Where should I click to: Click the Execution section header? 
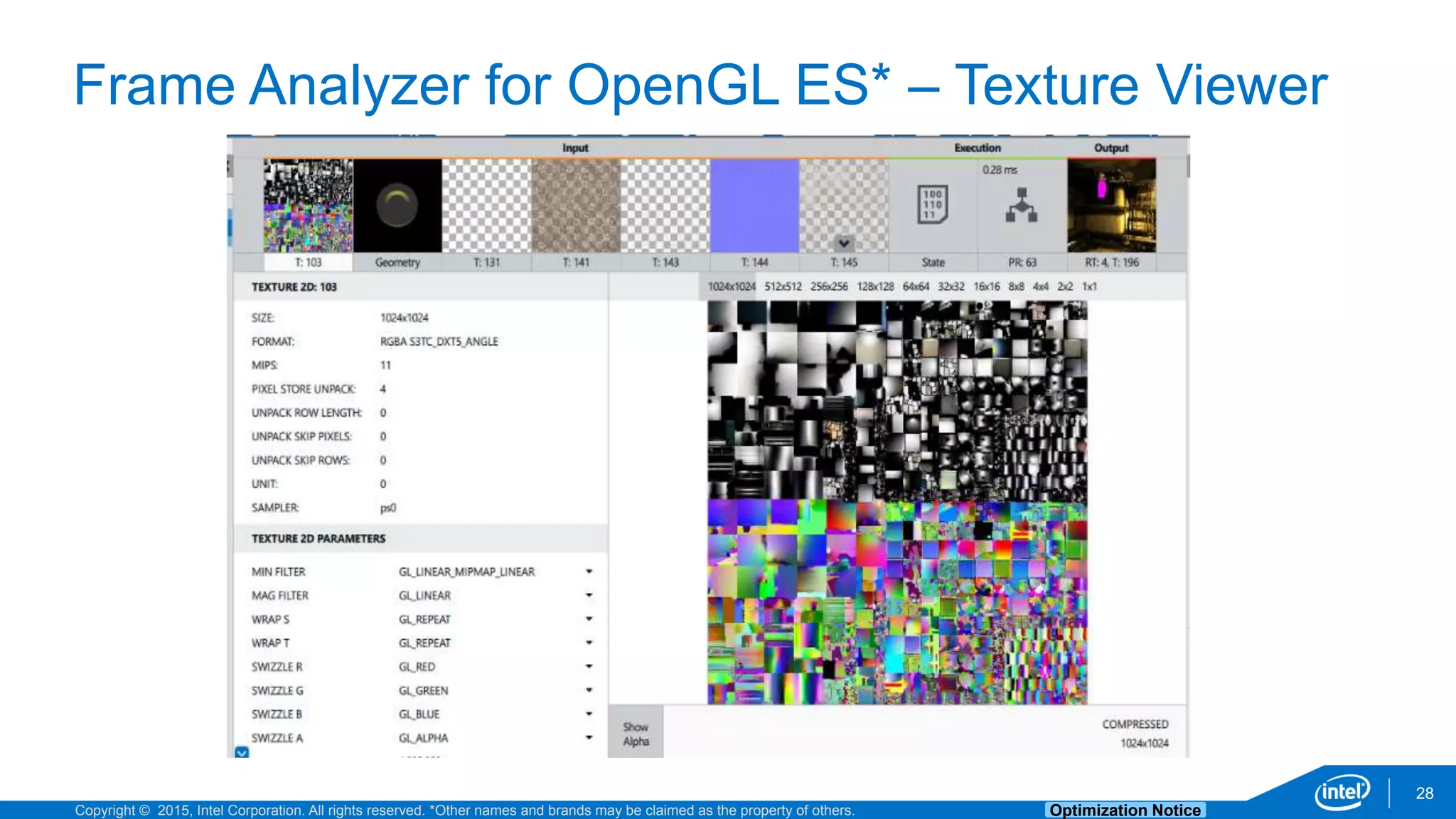978,148
